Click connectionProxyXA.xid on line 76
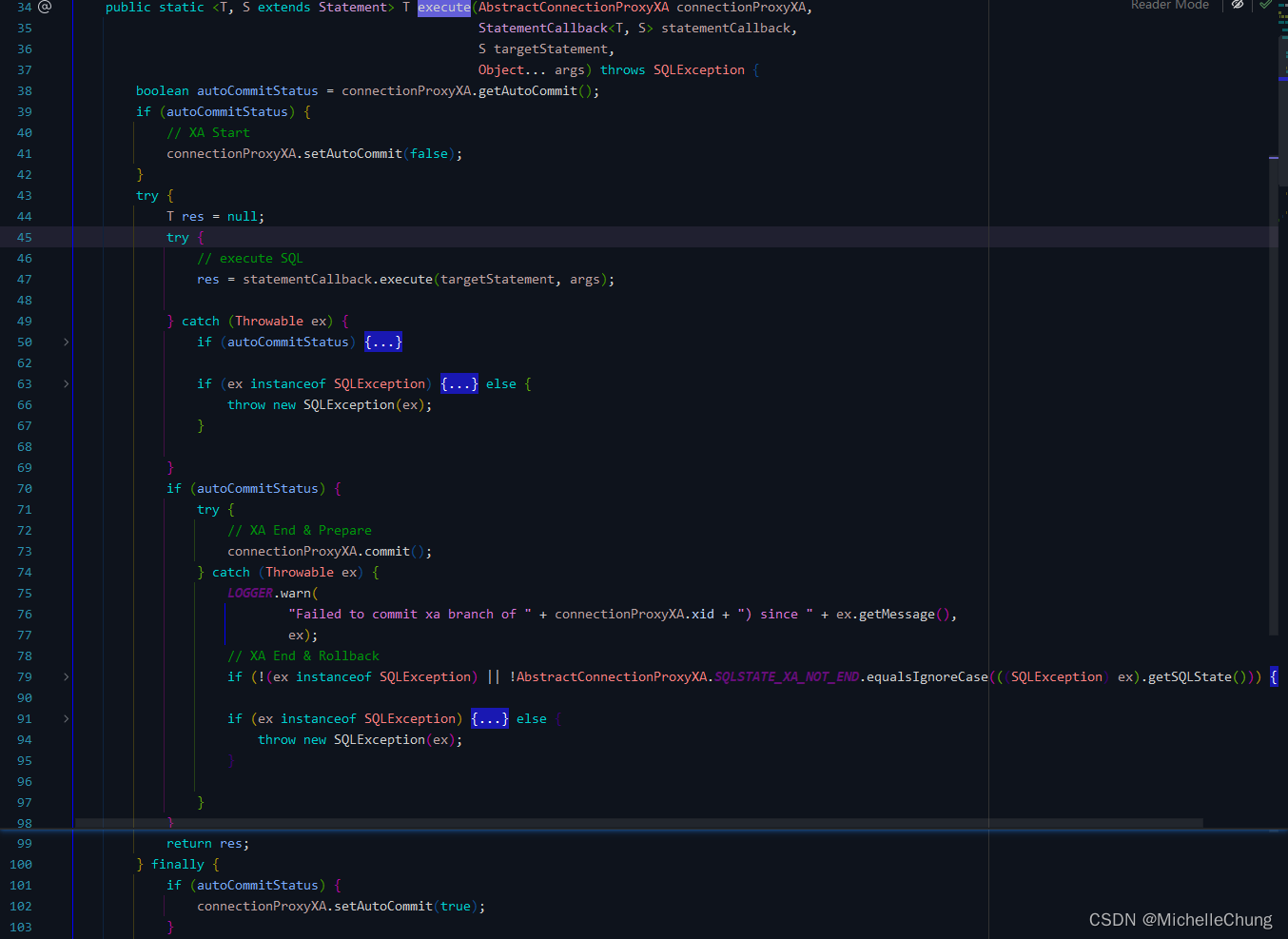The height and width of the screenshot is (939, 1288). (634, 614)
